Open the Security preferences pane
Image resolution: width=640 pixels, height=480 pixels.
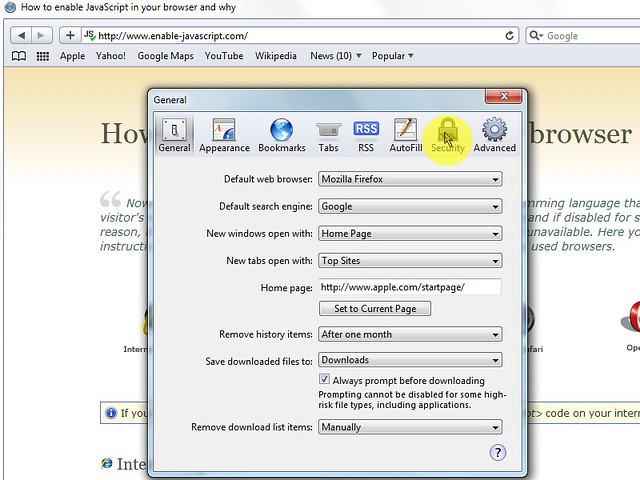click(448, 135)
